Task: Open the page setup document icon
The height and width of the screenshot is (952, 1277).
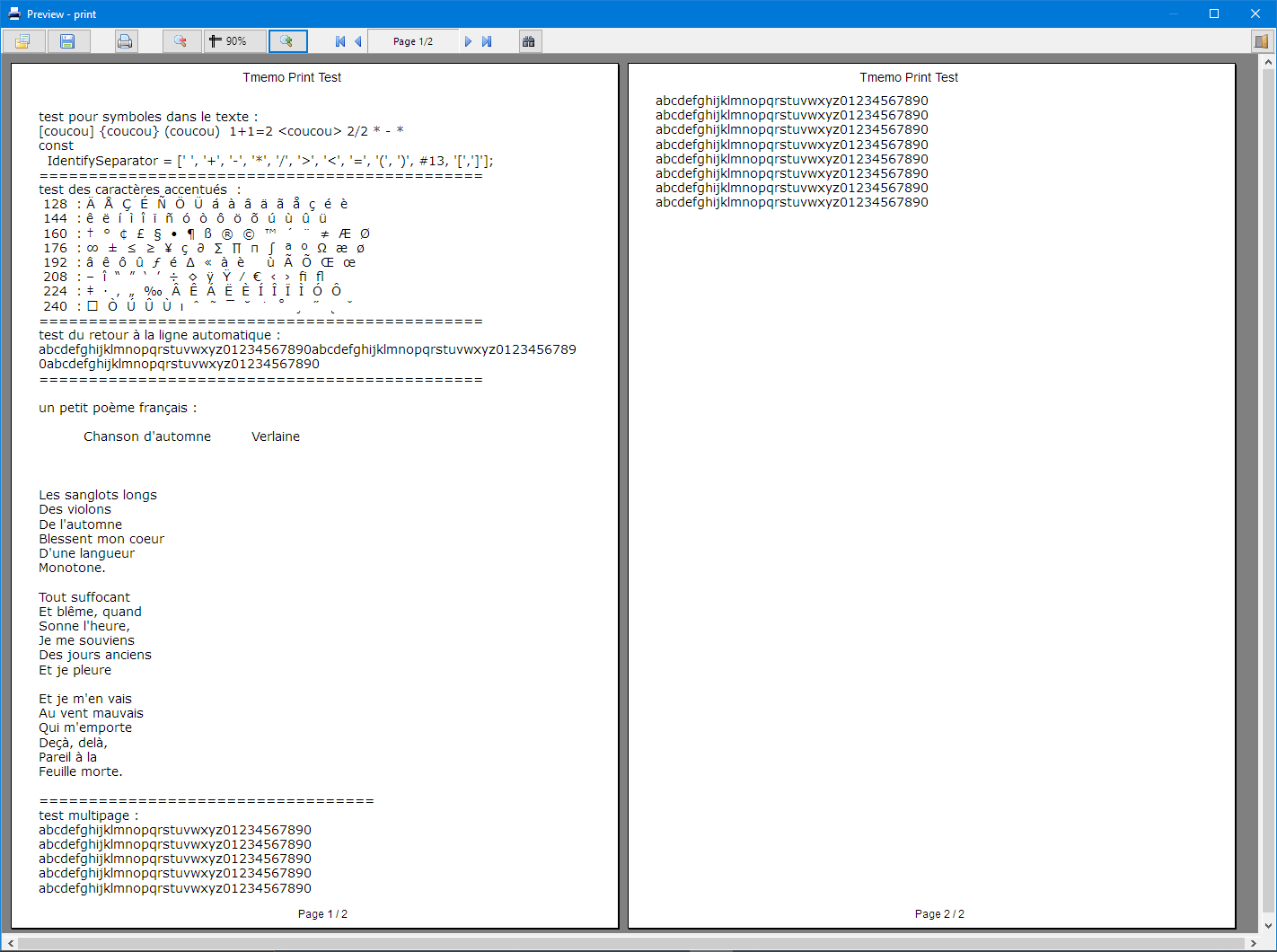Action: [x=23, y=41]
